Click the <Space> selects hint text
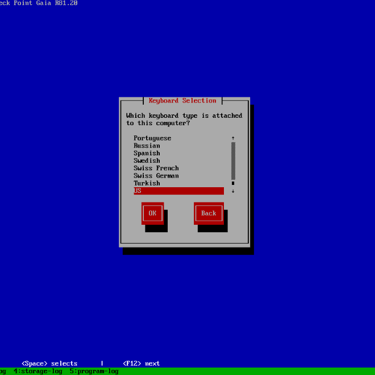 (x=49, y=363)
